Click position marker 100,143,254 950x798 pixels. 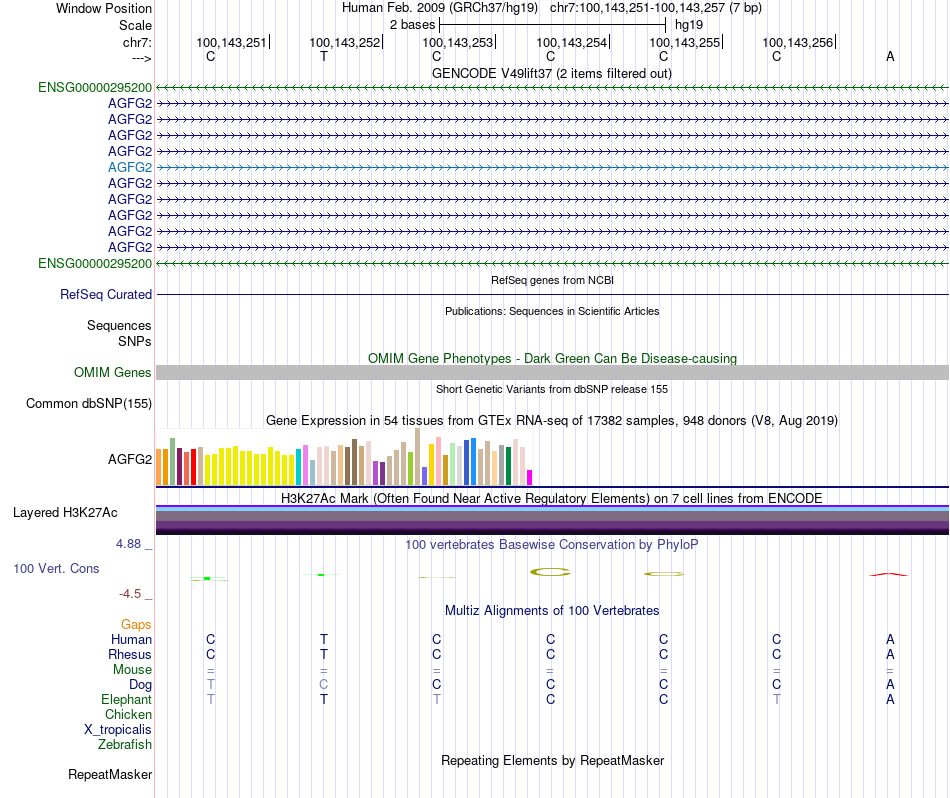tap(571, 42)
